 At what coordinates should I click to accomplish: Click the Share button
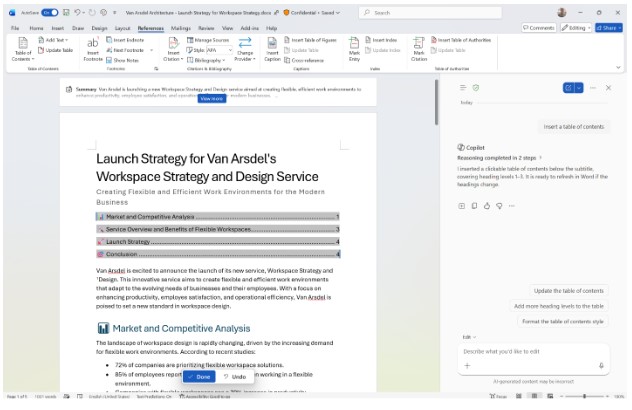point(609,27)
